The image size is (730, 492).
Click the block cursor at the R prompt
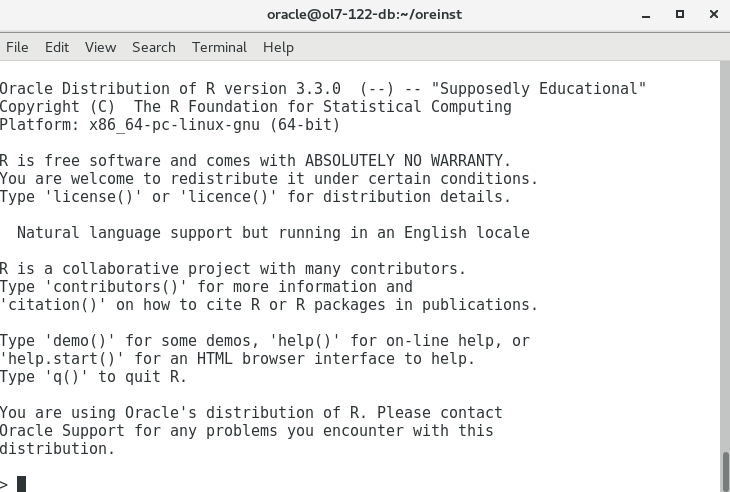(21, 484)
